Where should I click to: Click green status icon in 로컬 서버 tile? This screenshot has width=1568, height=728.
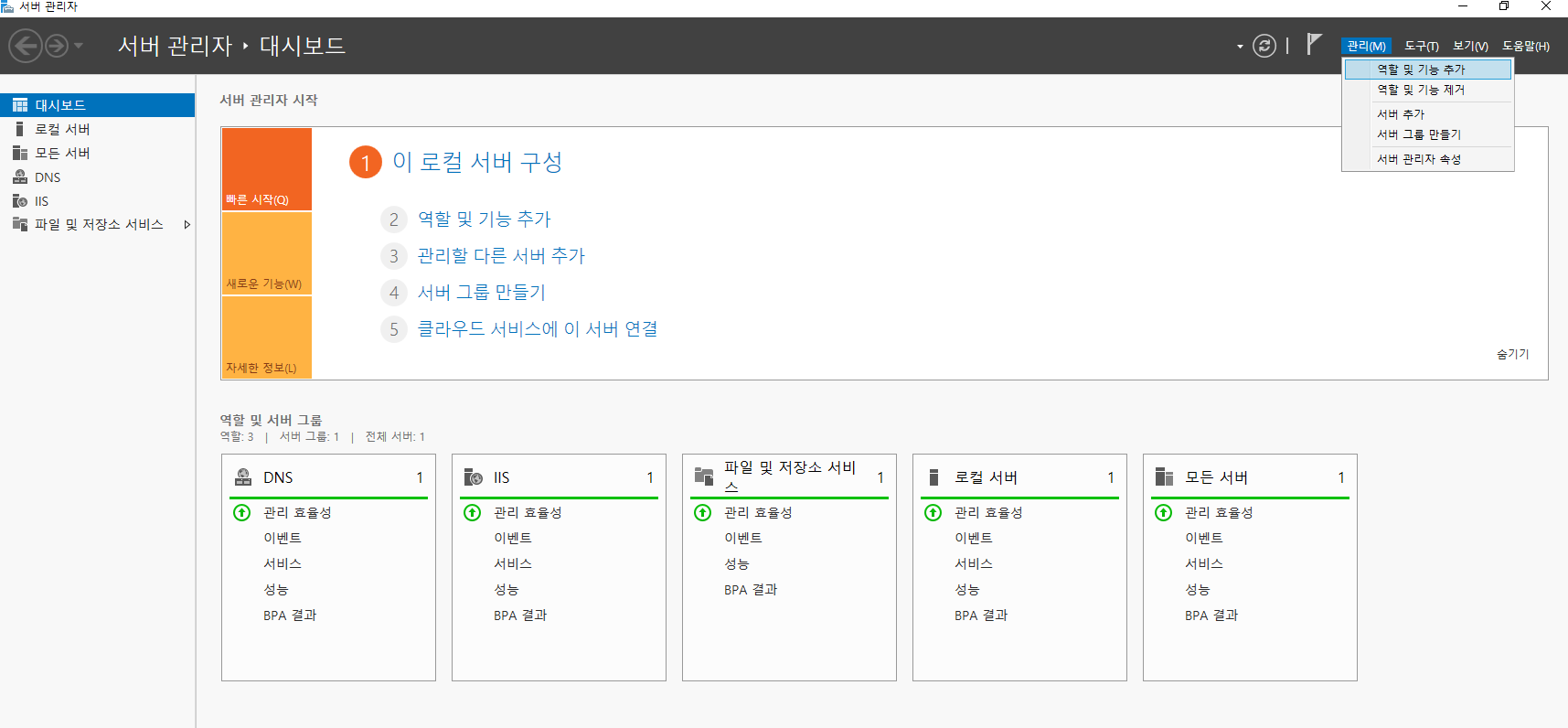(933, 513)
